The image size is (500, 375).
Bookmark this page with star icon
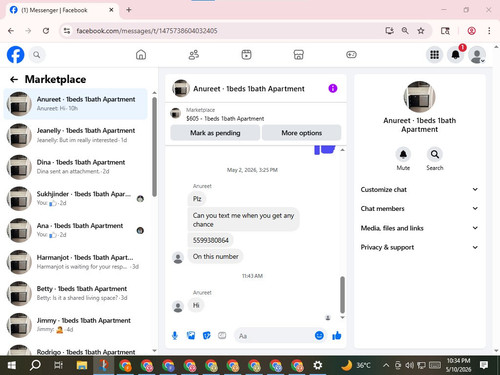coord(421,31)
